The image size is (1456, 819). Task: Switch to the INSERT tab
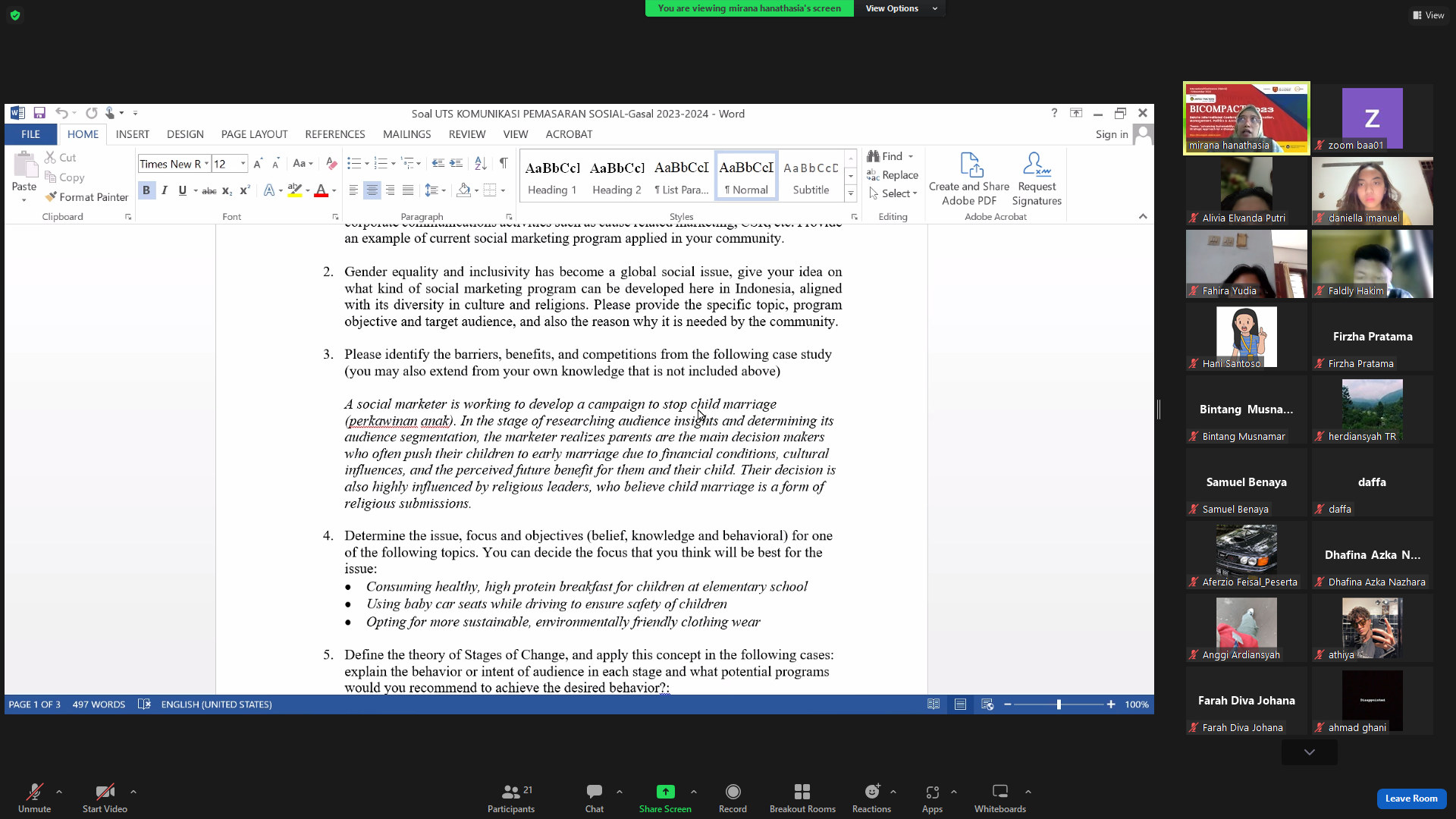tap(133, 134)
